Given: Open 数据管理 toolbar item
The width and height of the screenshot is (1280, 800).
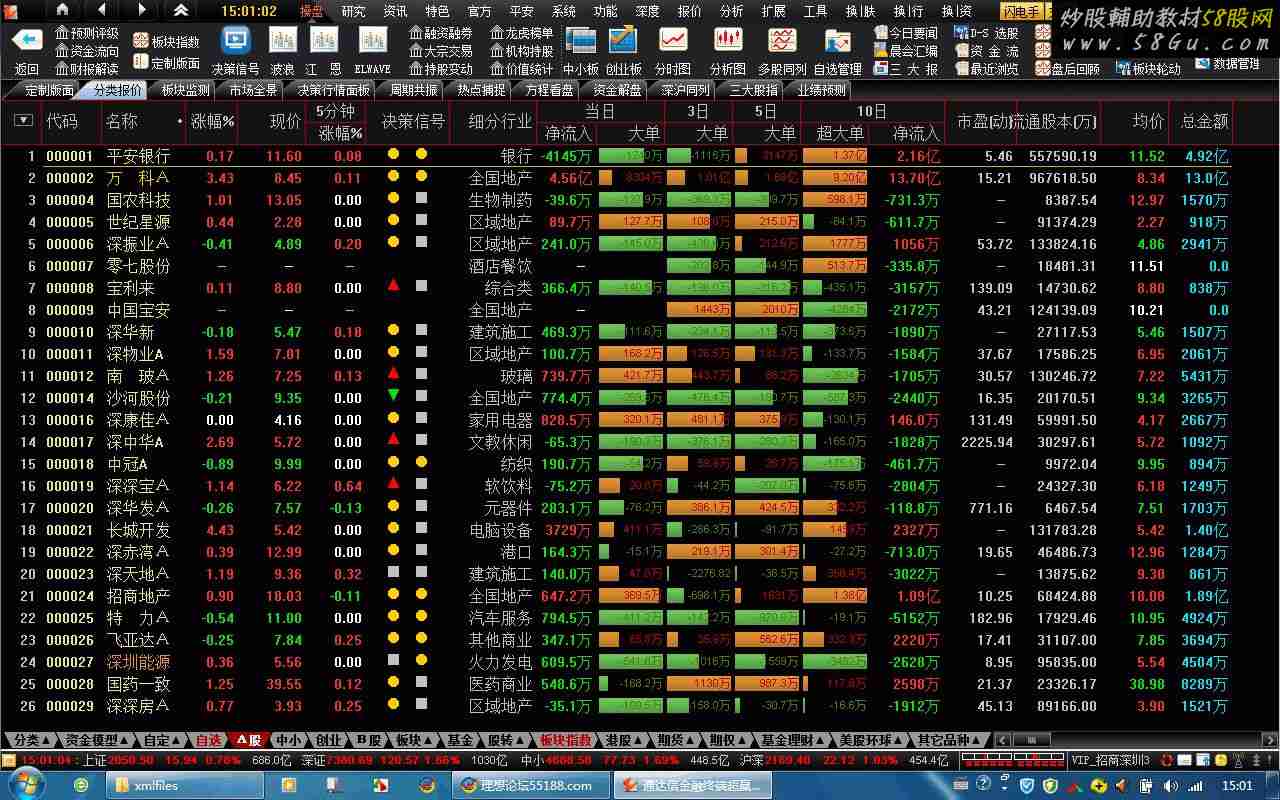Looking at the screenshot, I should click(x=1227, y=64).
